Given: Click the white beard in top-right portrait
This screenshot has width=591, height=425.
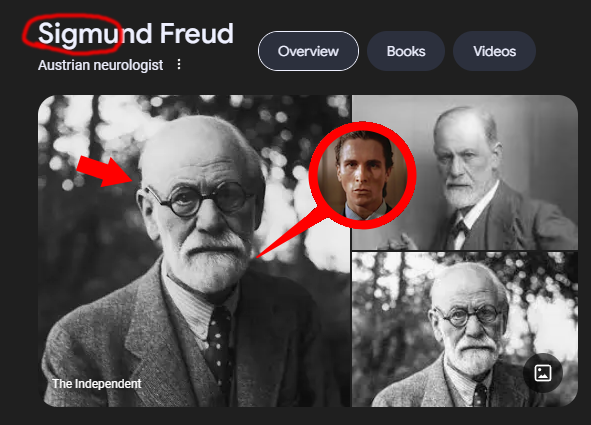Looking at the screenshot, I should click(x=461, y=194).
